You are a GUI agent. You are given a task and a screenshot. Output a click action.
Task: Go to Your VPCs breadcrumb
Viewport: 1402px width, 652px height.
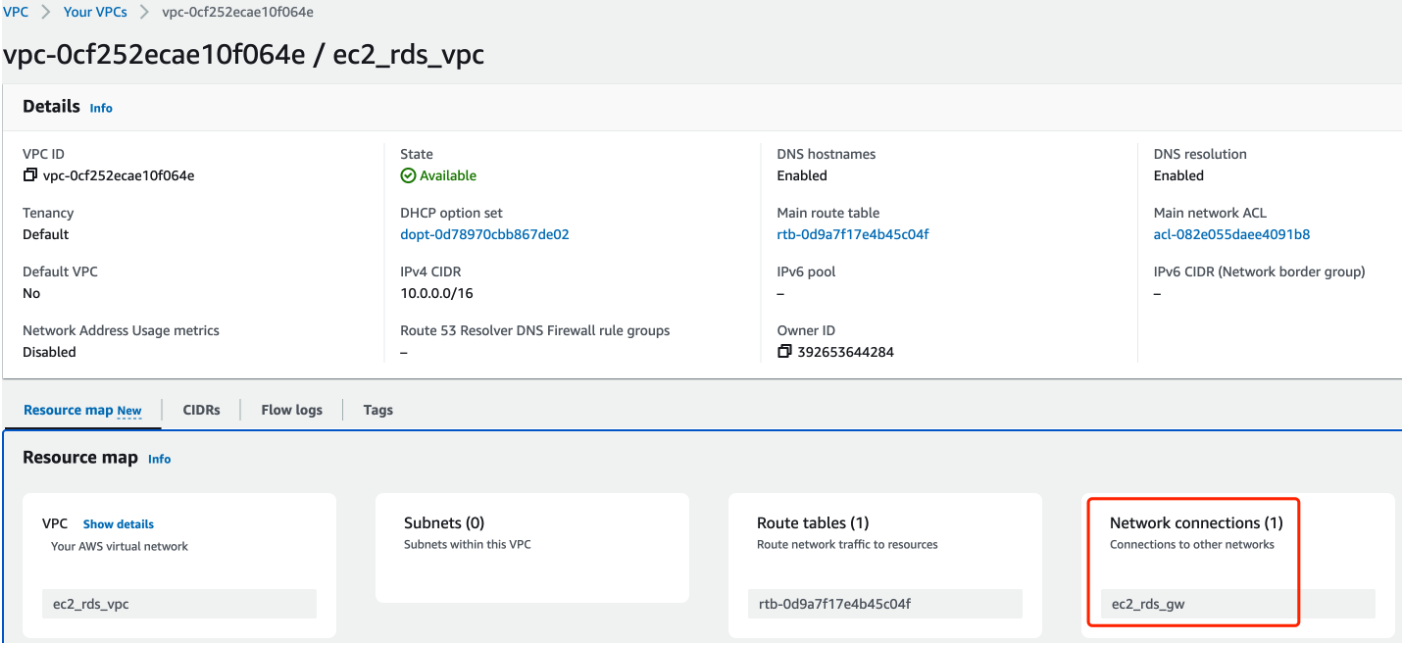[95, 13]
